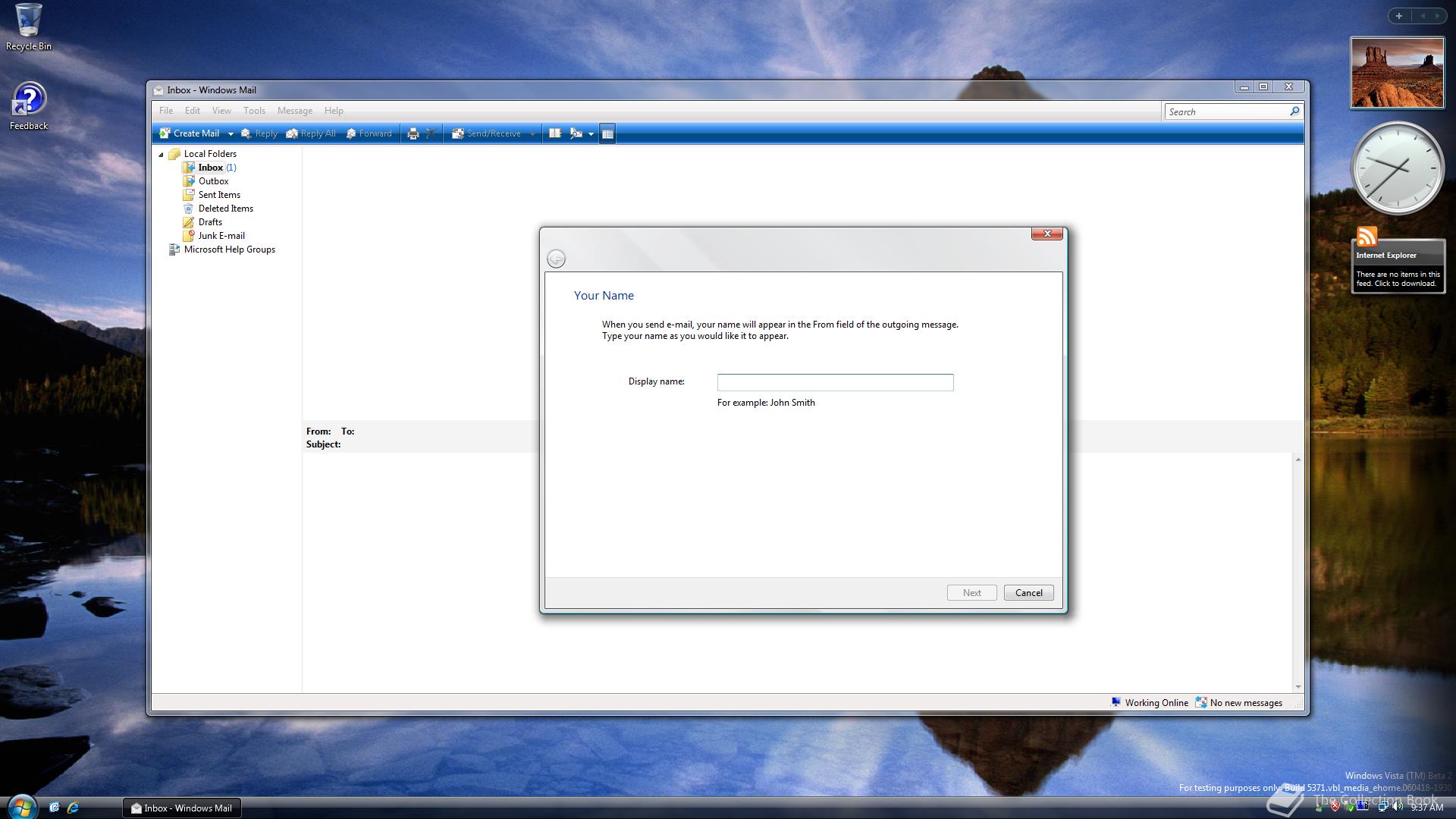
Task: Open the Find dropdown arrow
Action: [591, 134]
